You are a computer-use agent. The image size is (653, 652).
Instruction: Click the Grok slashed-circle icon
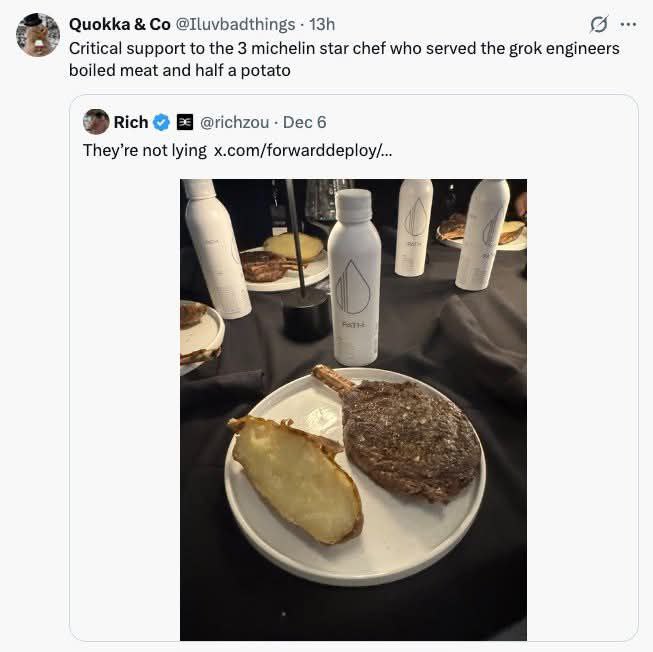[599, 24]
